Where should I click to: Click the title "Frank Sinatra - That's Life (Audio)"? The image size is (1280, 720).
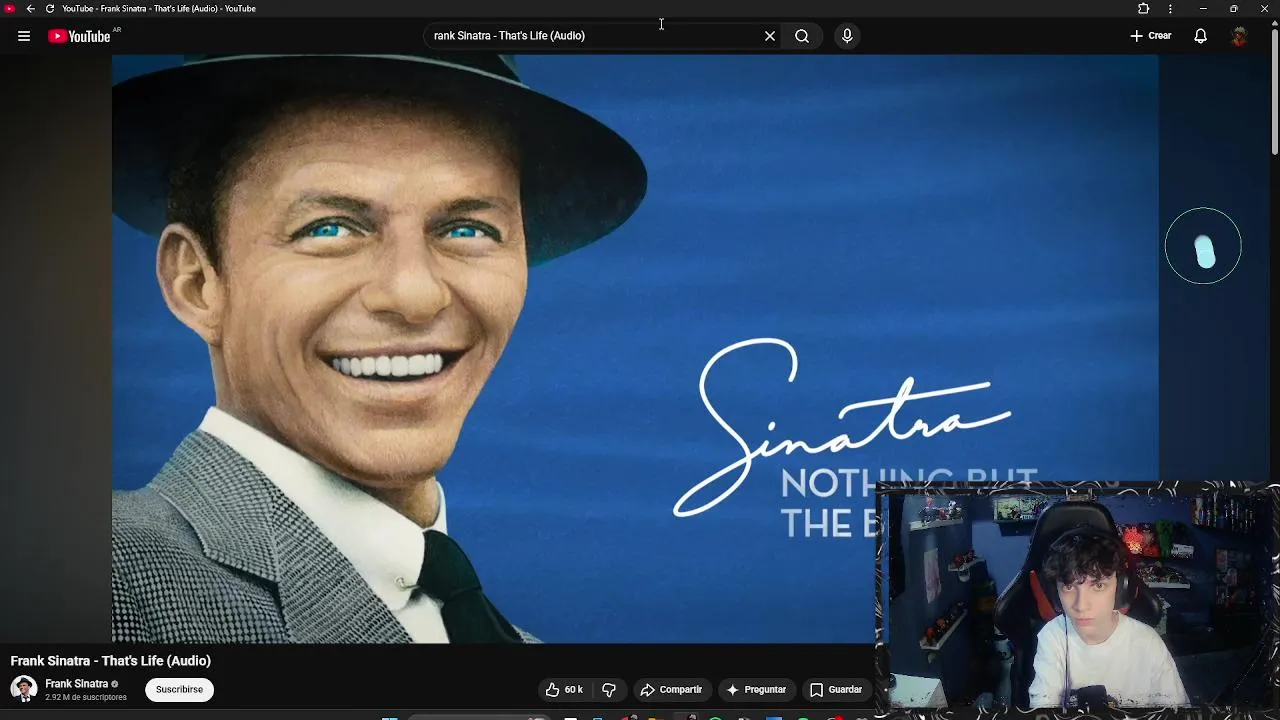111,661
